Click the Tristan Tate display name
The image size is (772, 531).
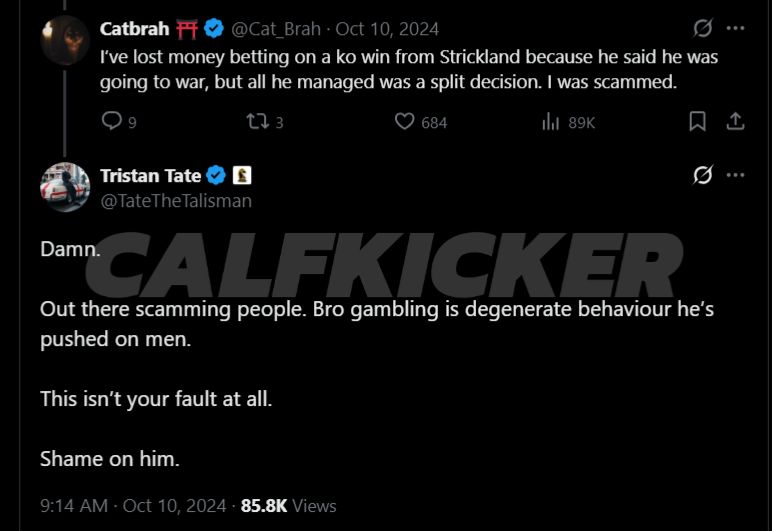coord(151,176)
